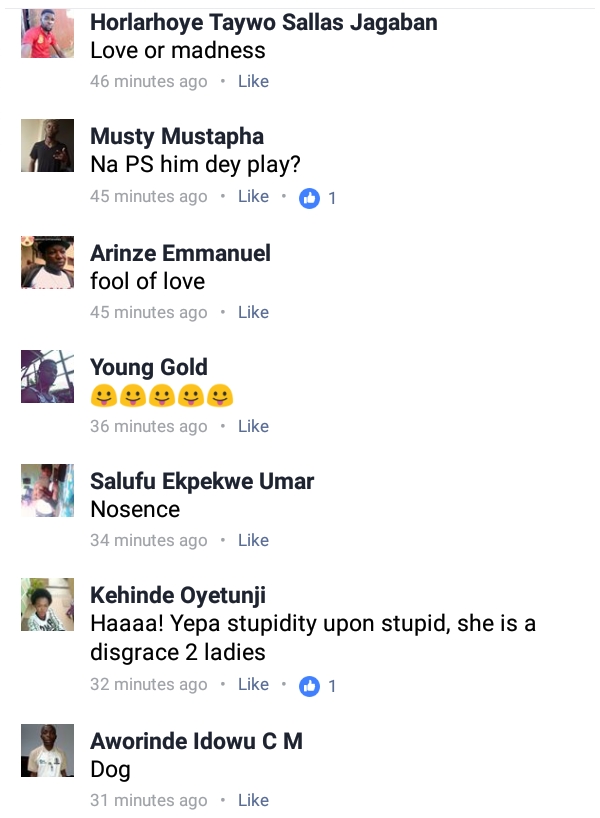Tap Salufu Ekpekwe Umar's avatar

48,491
